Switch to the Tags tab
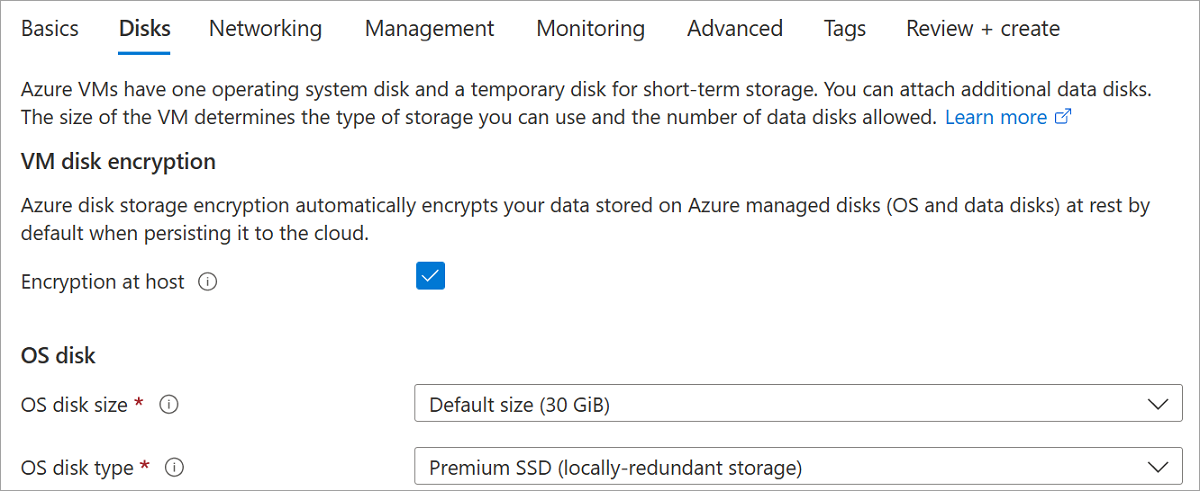 point(845,29)
